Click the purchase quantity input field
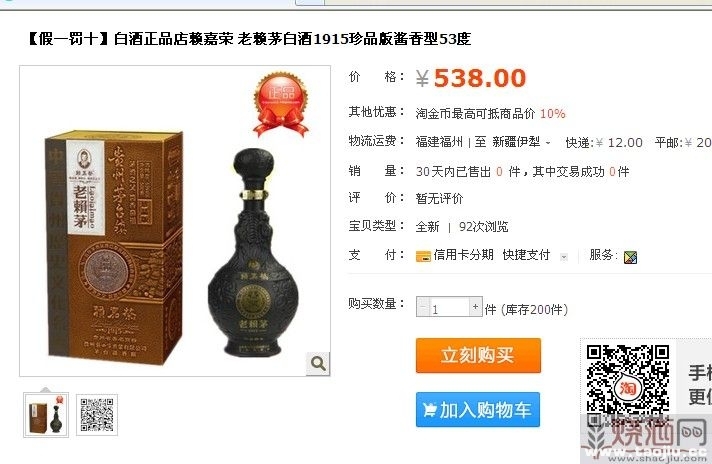This screenshot has width=712, height=464. coord(449,307)
